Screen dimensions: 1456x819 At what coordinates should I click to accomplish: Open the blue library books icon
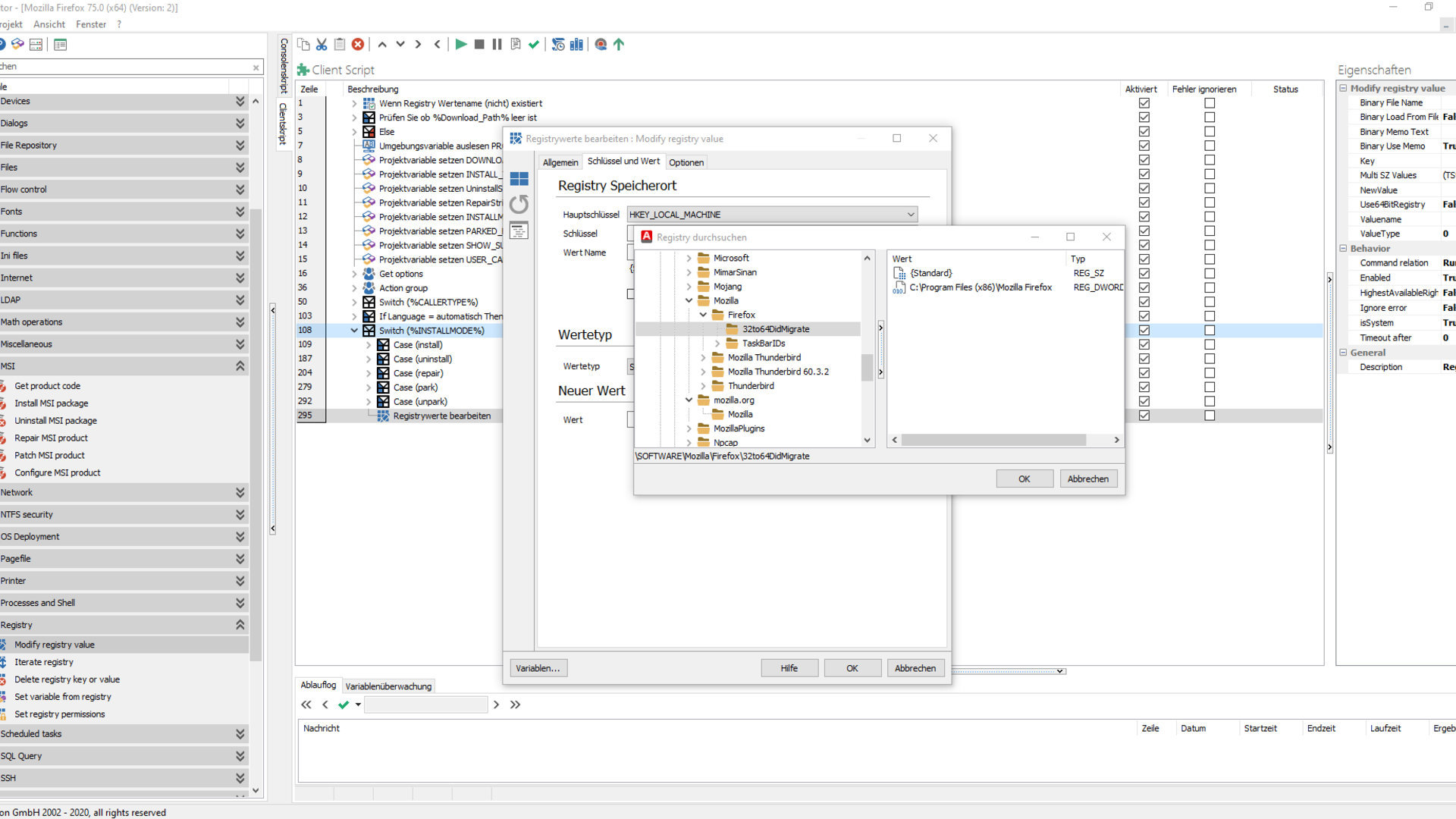[577, 45]
